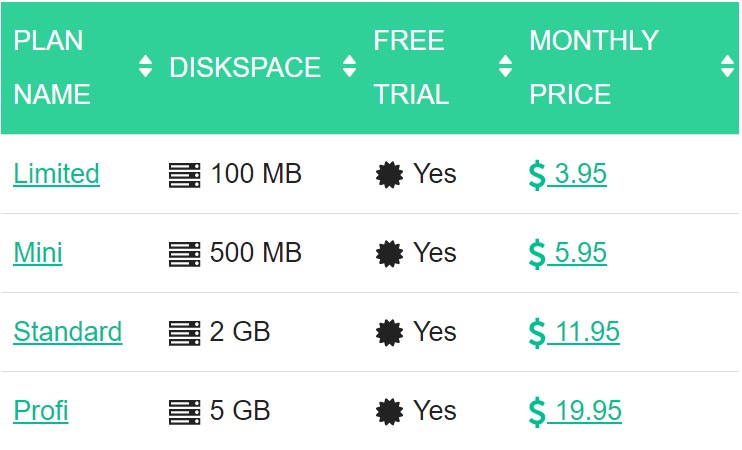Click the server icon next to 500 MB
Image resolution: width=742 pixels, height=450 pixels.
pos(185,253)
